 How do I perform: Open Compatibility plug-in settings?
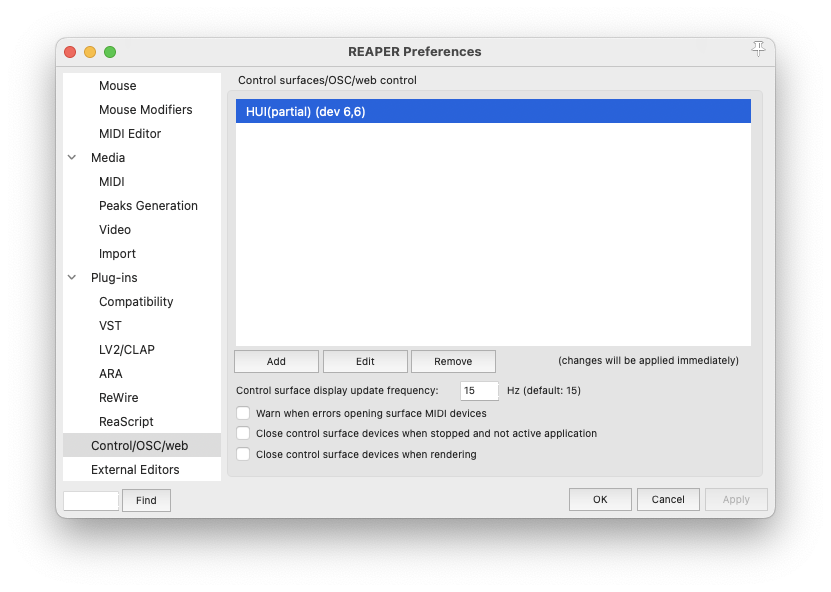pos(136,302)
